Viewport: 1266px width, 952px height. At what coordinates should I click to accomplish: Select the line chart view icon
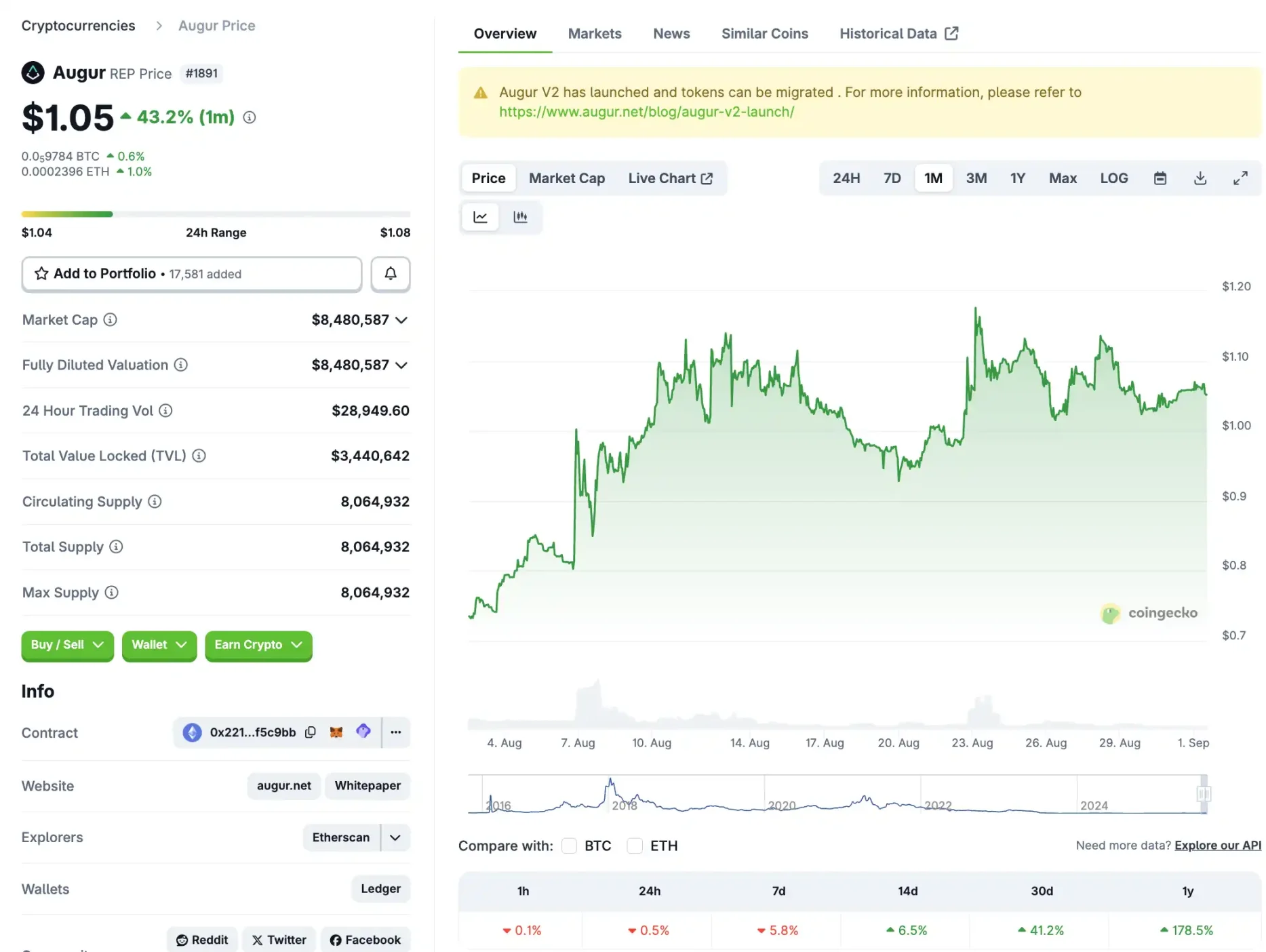tap(480, 217)
